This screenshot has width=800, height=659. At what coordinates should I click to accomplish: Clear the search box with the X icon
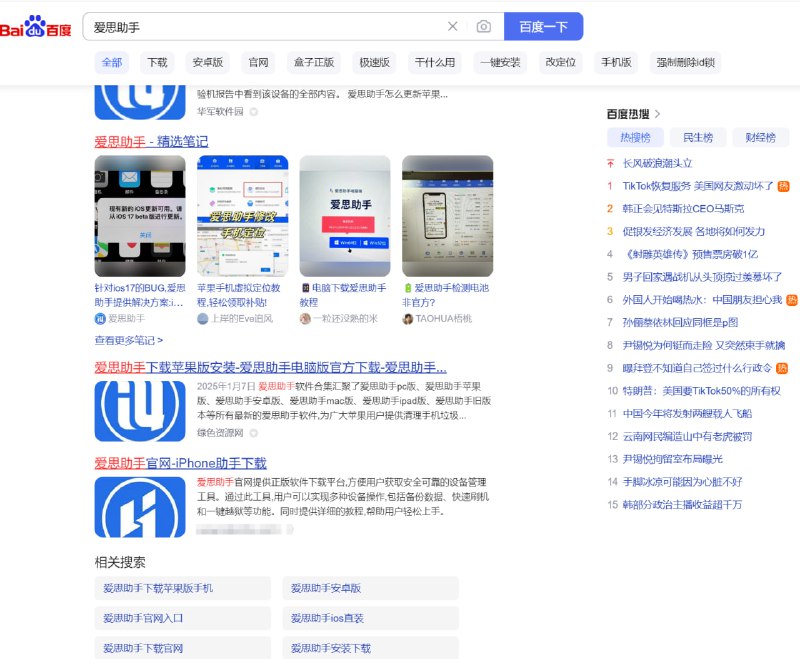(453, 27)
